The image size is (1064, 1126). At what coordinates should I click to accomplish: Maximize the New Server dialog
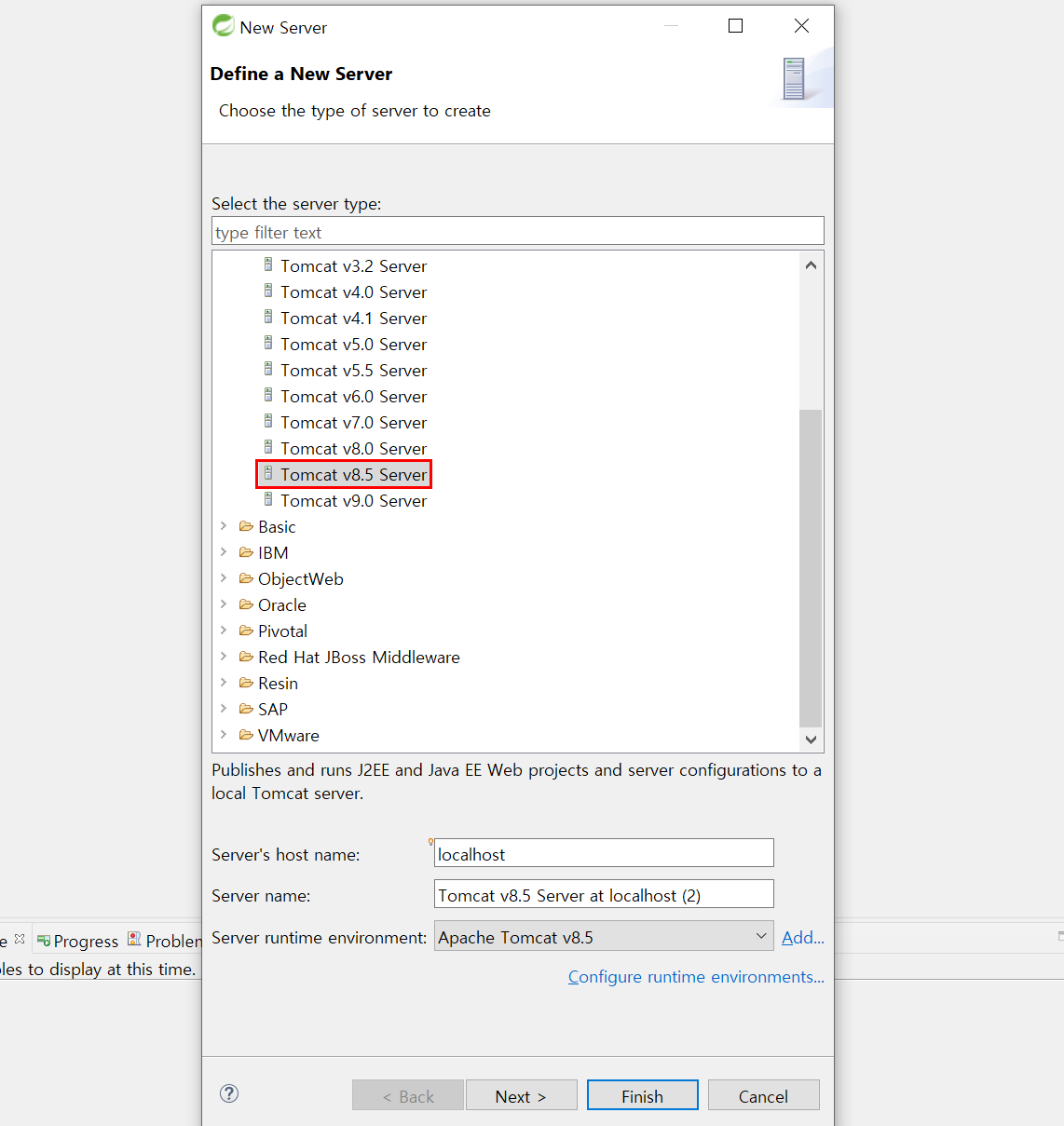coord(735,26)
